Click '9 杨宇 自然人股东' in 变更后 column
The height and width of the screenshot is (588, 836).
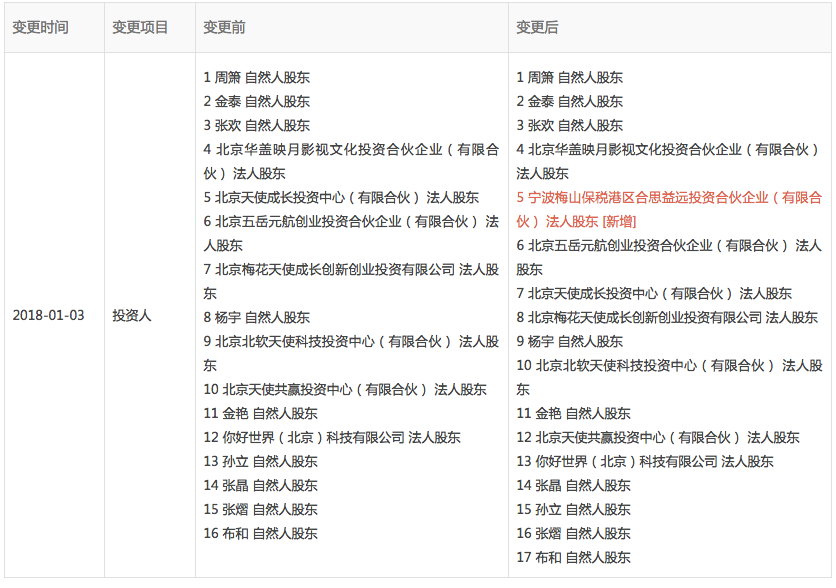coord(569,341)
